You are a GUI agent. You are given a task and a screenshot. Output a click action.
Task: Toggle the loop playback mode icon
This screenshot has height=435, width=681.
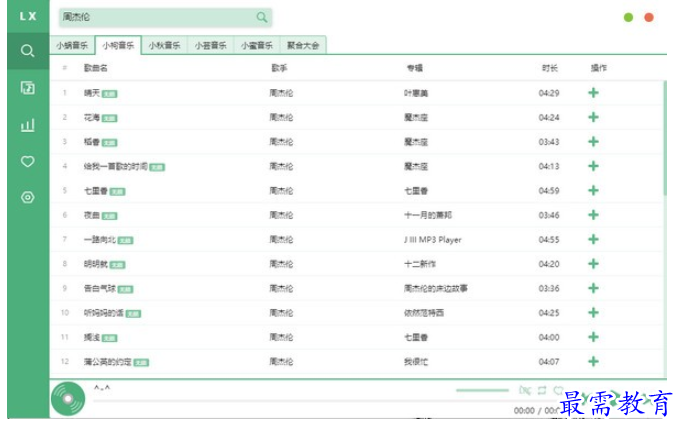pos(542,390)
